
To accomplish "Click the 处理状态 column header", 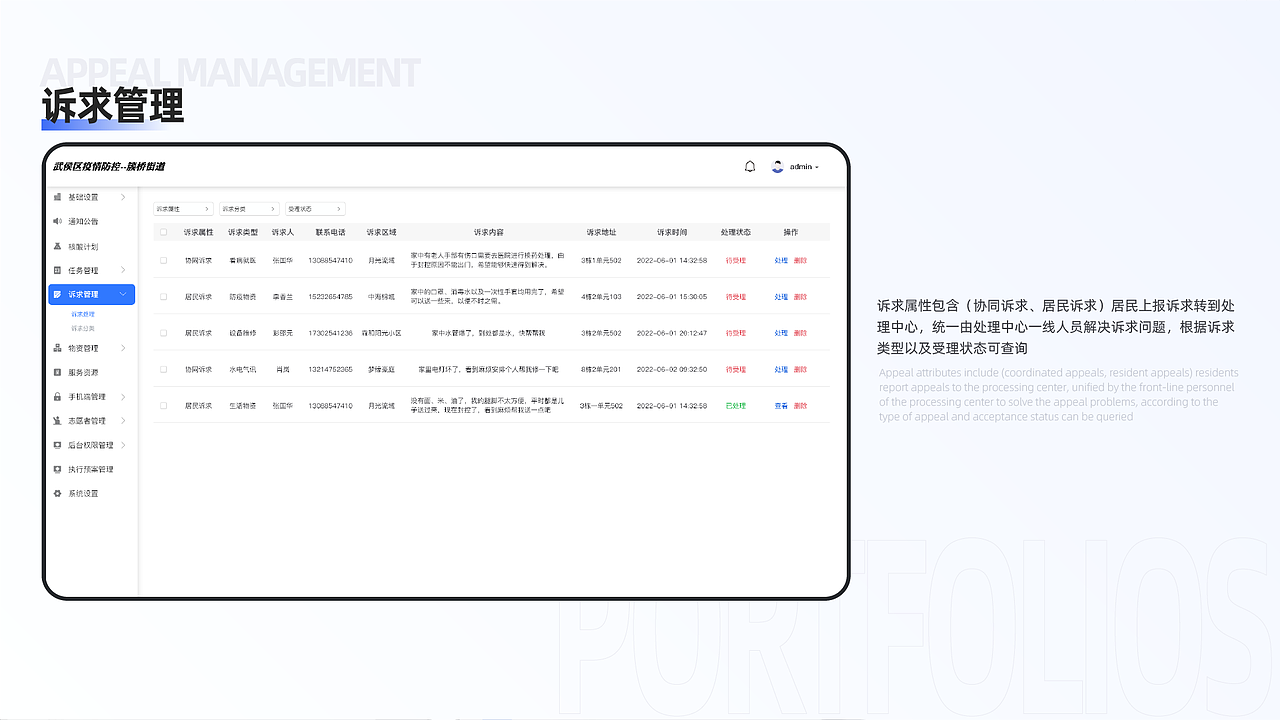I will 736,232.
